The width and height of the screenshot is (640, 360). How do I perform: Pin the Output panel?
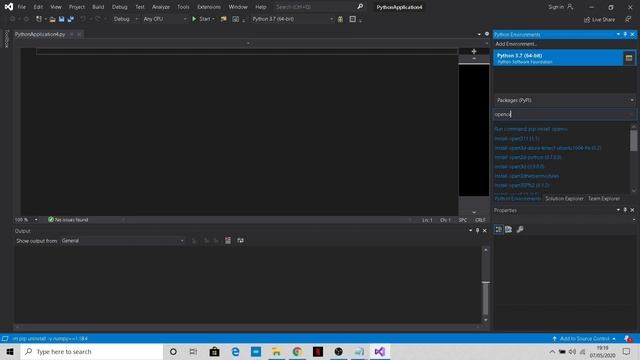click(478, 231)
